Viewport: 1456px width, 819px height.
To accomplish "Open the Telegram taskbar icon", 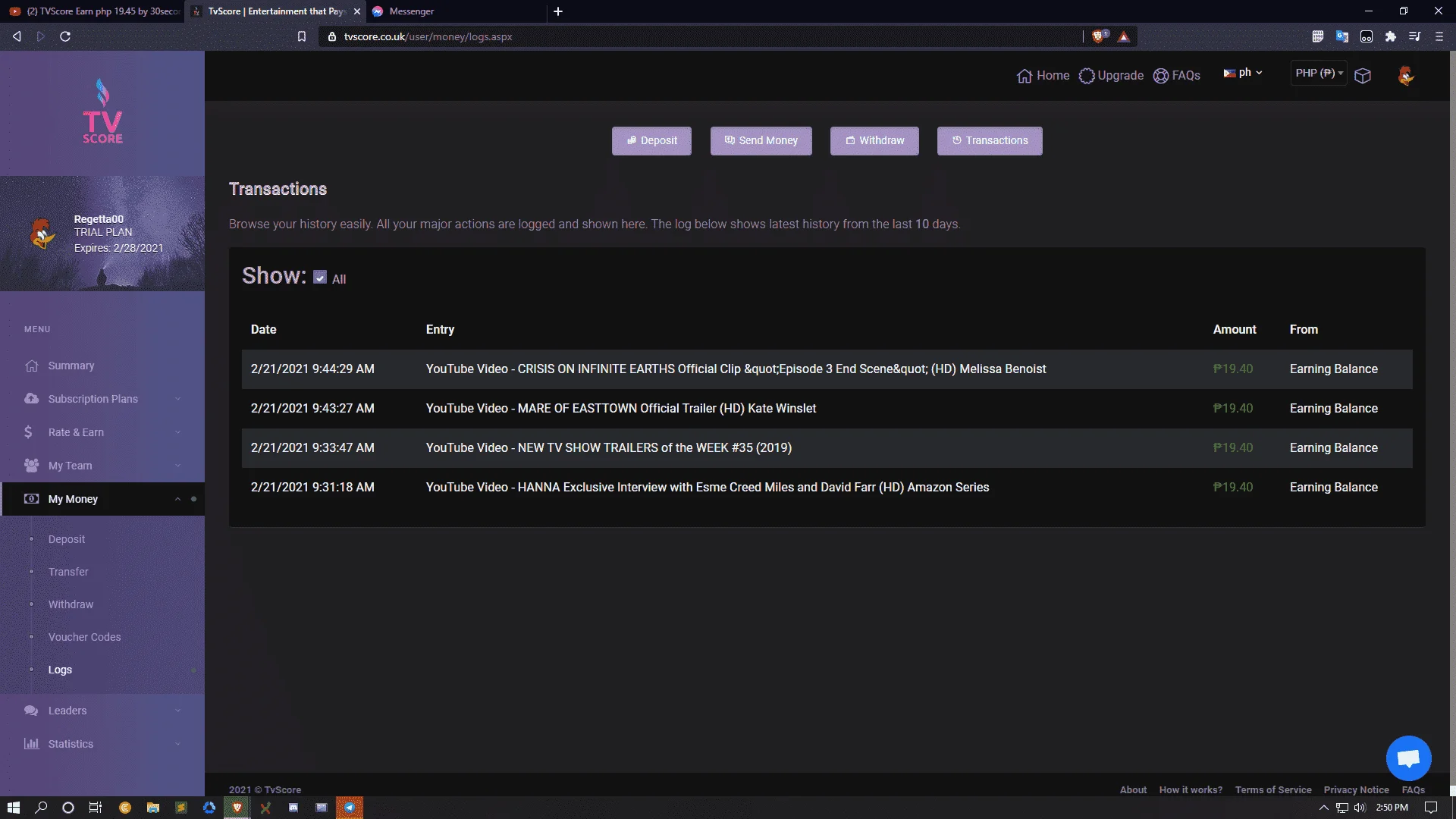I will click(x=350, y=808).
